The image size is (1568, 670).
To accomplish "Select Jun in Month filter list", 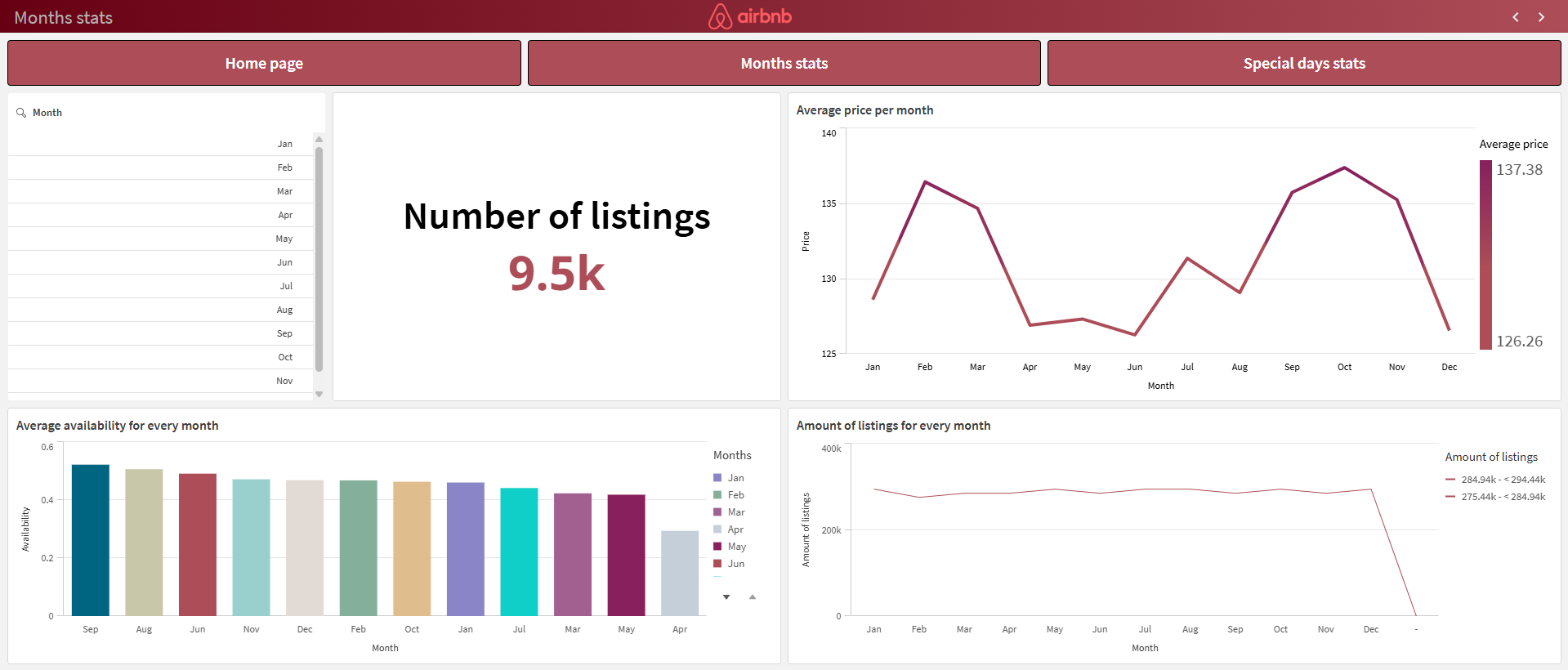I will pyautogui.click(x=161, y=262).
